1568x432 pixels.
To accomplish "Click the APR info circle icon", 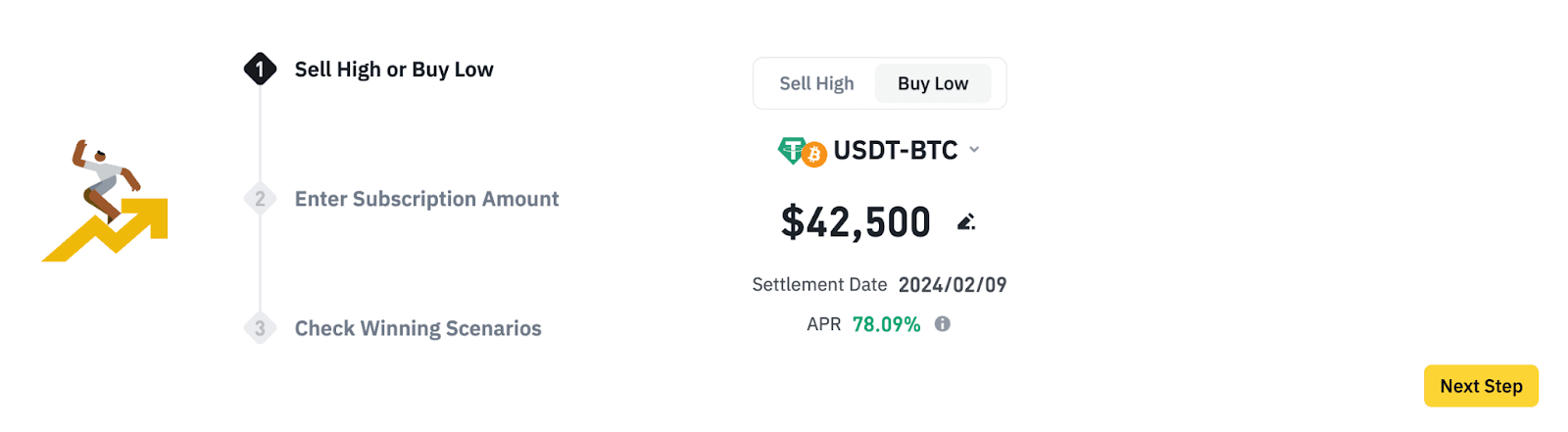I will 943,324.
